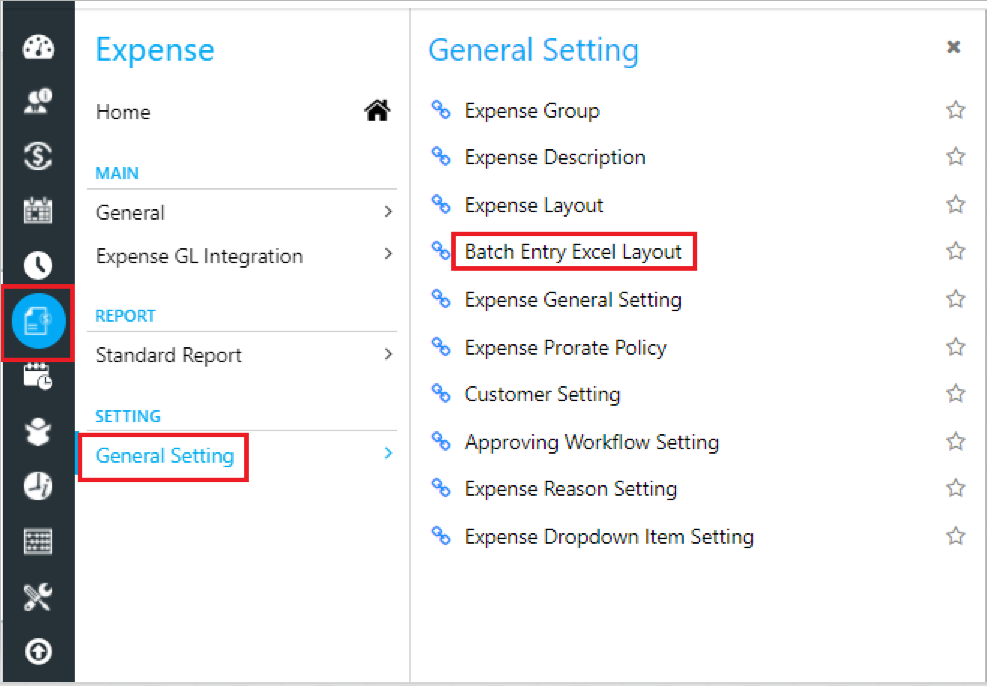This screenshot has width=987, height=686.
Task: Open the payroll dollar sidebar icon
Action: (38, 155)
